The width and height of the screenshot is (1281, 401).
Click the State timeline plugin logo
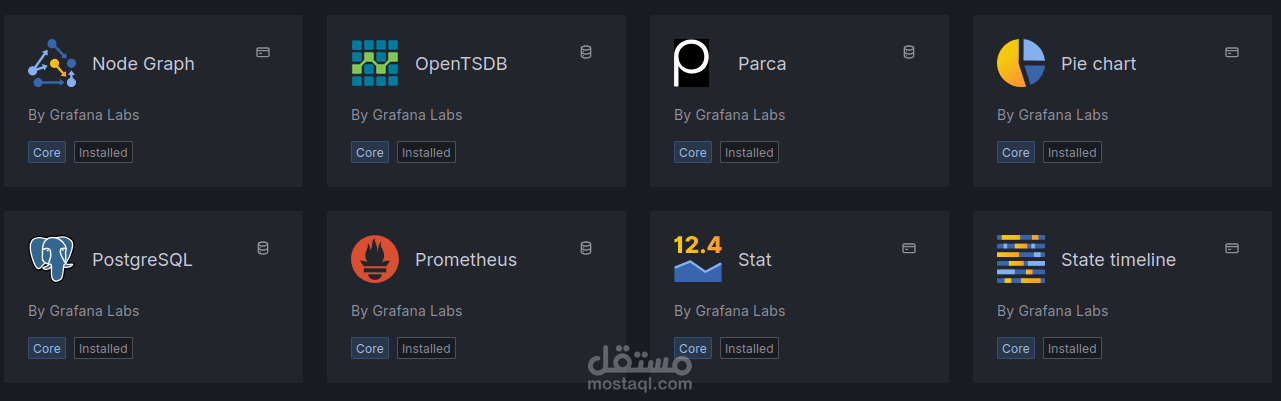coord(1021,259)
